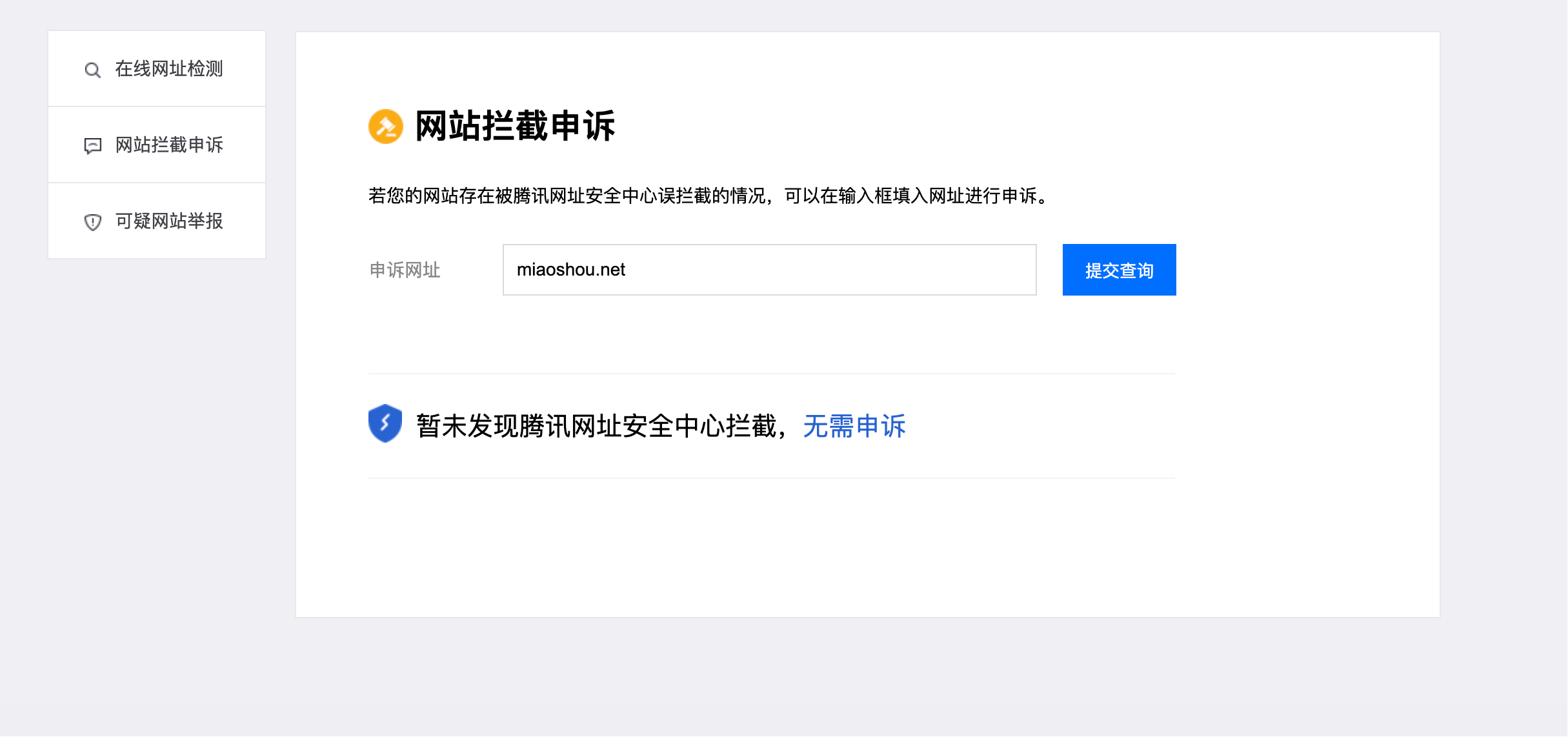Click the 暂未发现腾讯网址安全中心拦截 result text
This screenshot has width=1568, height=737.
tap(597, 427)
